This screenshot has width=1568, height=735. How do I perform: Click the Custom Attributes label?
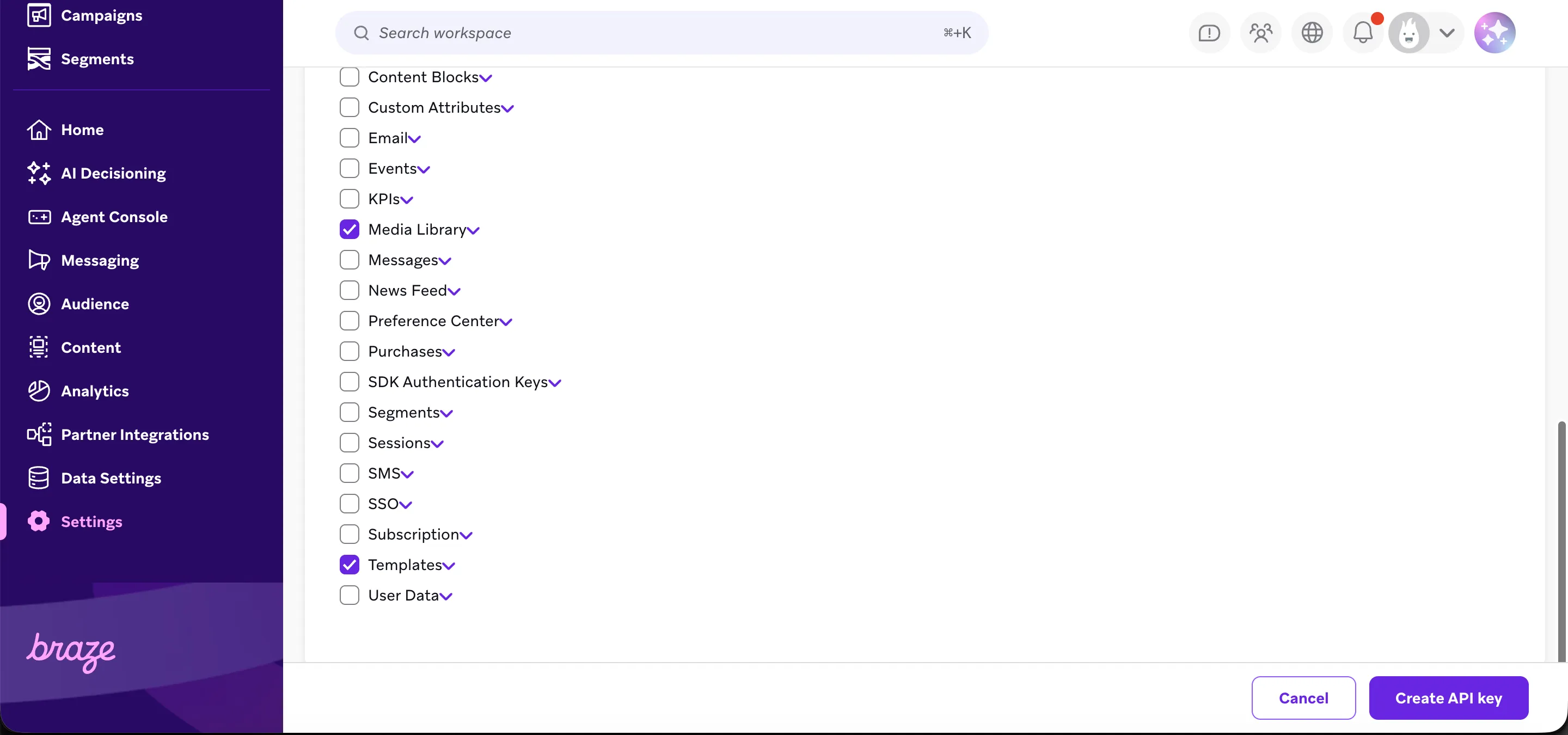click(x=434, y=108)
